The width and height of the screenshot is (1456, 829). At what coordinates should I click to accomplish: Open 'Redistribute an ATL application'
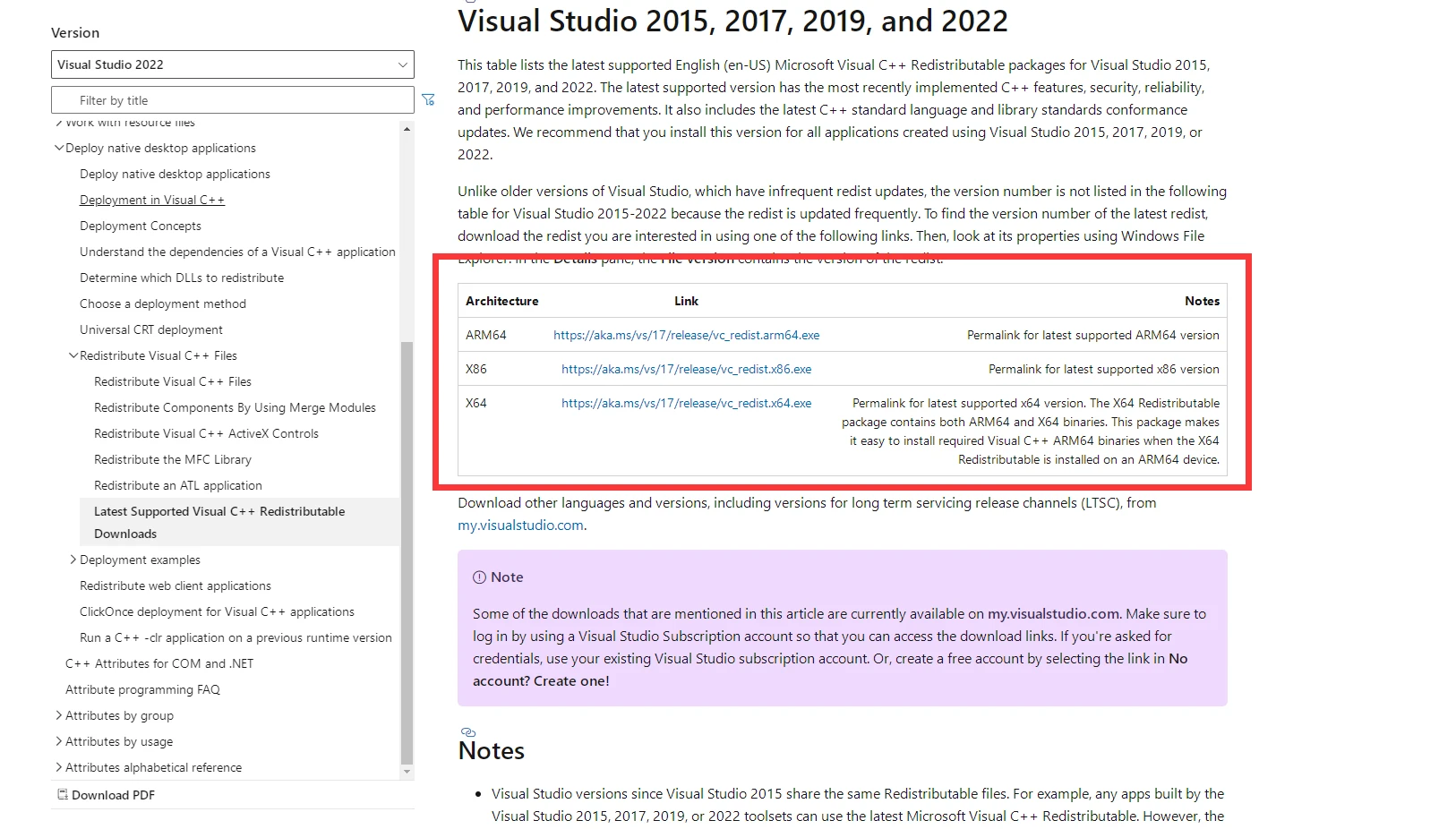(178, 485)
